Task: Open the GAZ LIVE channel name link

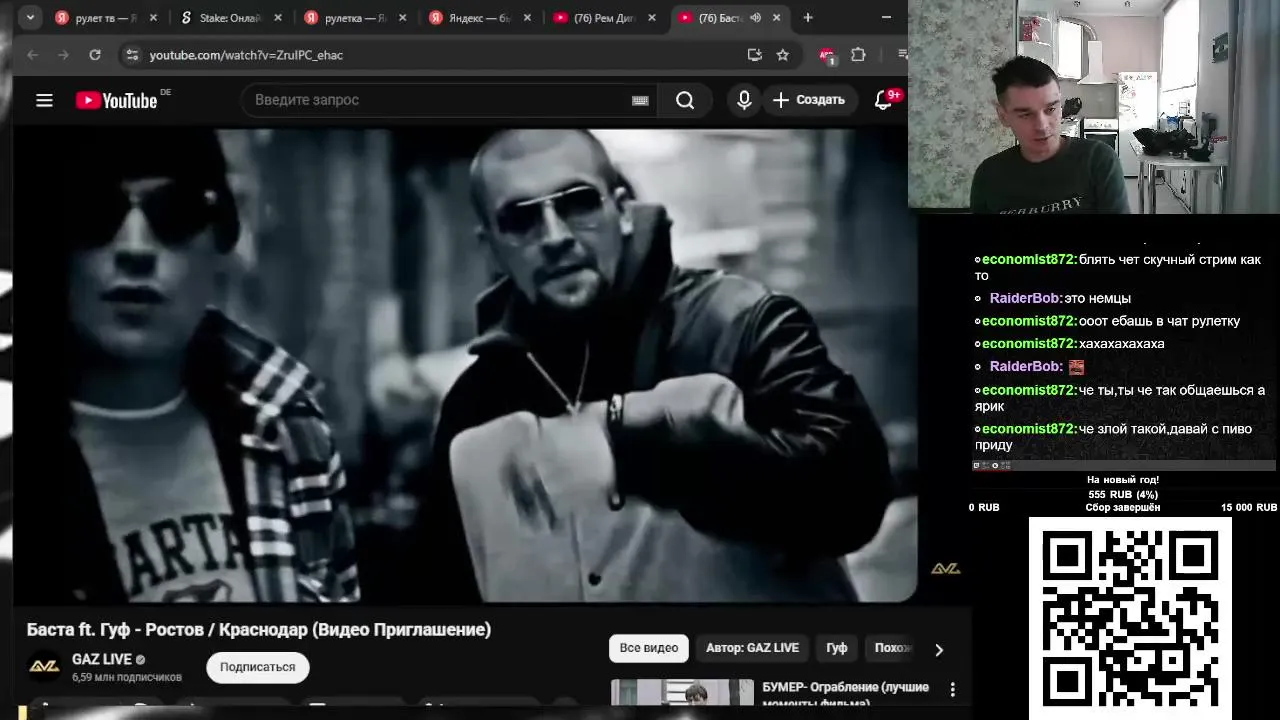Action: (x=102, y=660)
